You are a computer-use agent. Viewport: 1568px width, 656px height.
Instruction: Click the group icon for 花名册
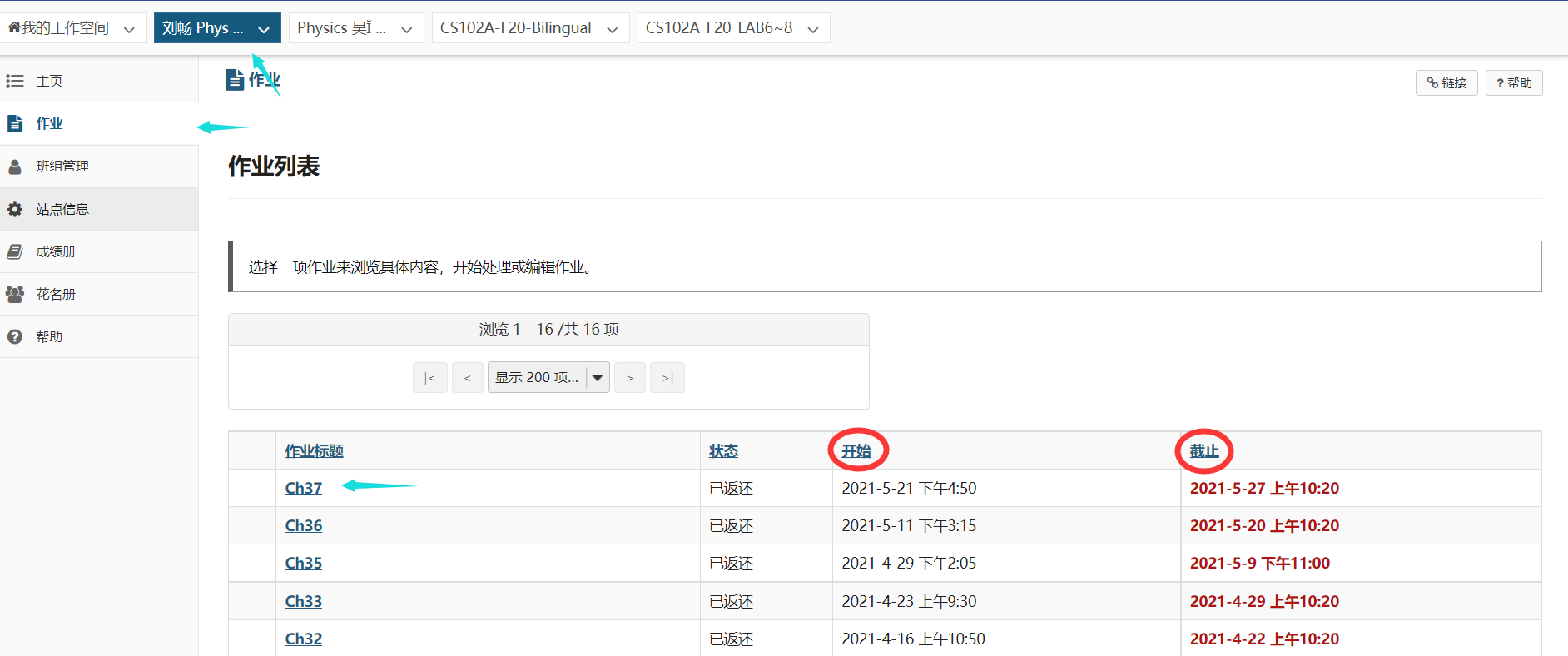pos(15,295)
